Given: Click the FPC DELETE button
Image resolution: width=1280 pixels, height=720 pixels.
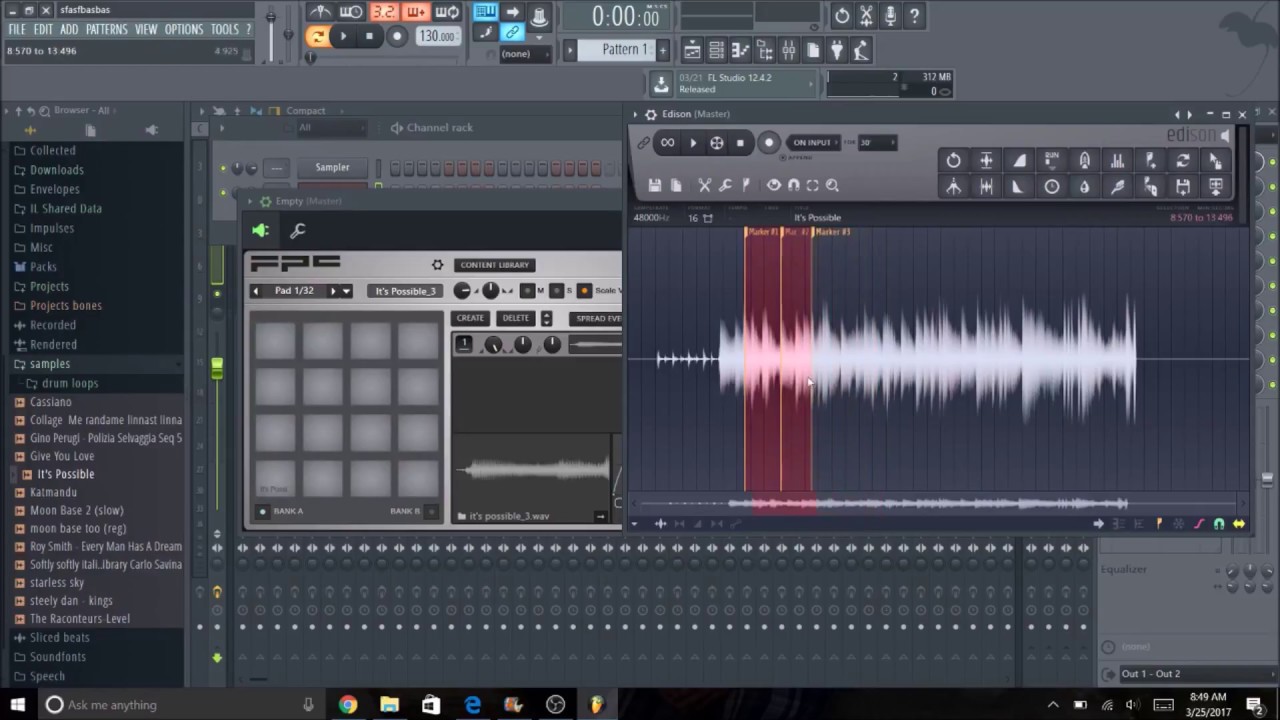Looking at the screenshot, I should (516, 318).
